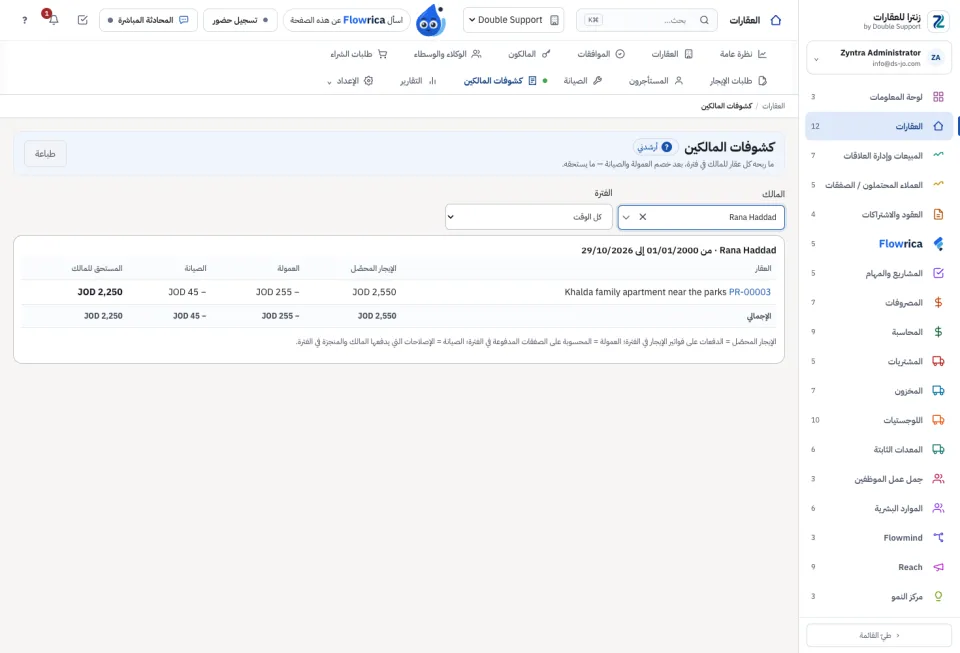Screen dimensions: 960x653
Task: Open المبيعات وإدارة العلاقات sidebar item
Action: [x=879, y=155]
